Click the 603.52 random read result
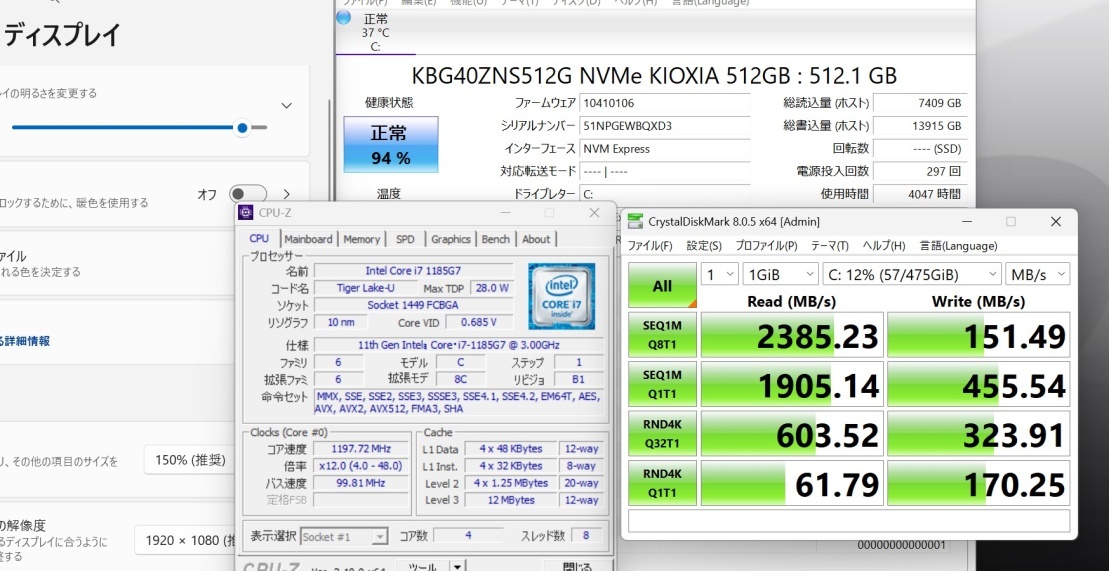This screenshot has height=571, width=1109. [791, 434]
